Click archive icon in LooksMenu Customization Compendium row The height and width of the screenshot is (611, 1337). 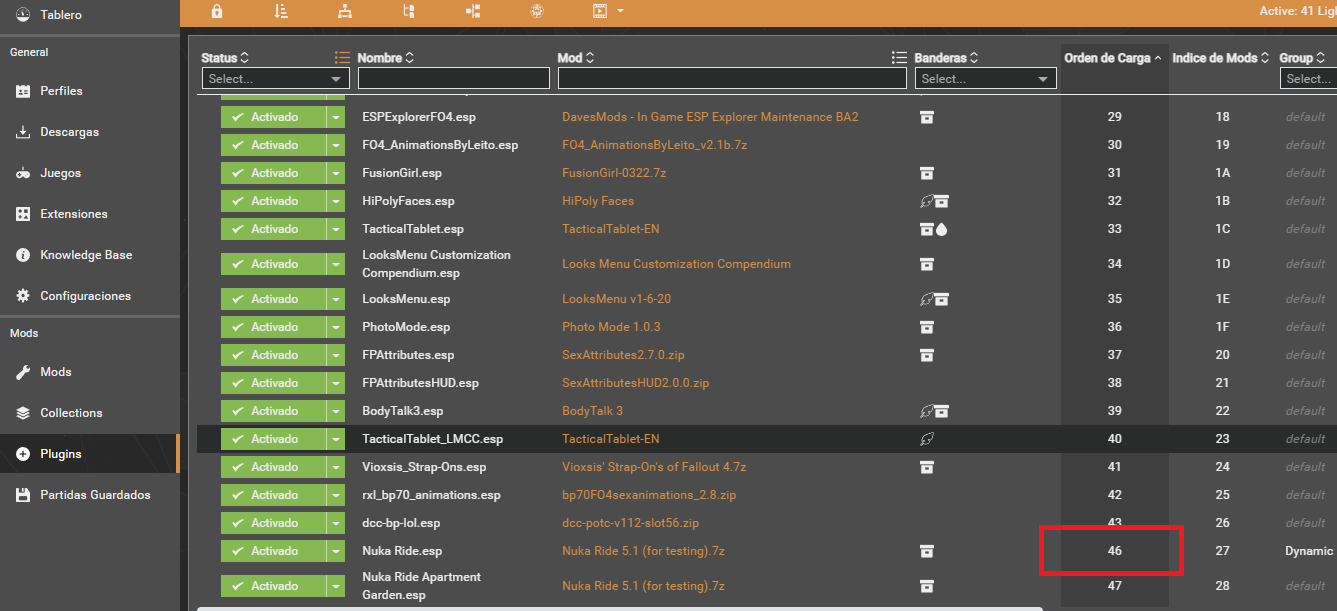pyautogui.click(x=927, y=264)
